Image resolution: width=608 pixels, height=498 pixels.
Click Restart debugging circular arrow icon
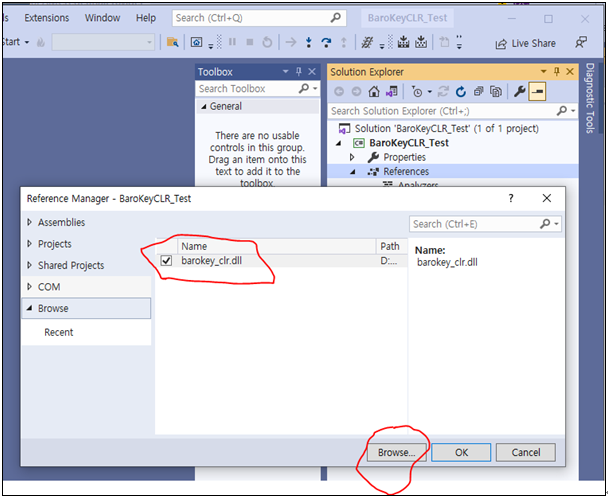coord(267,42)
